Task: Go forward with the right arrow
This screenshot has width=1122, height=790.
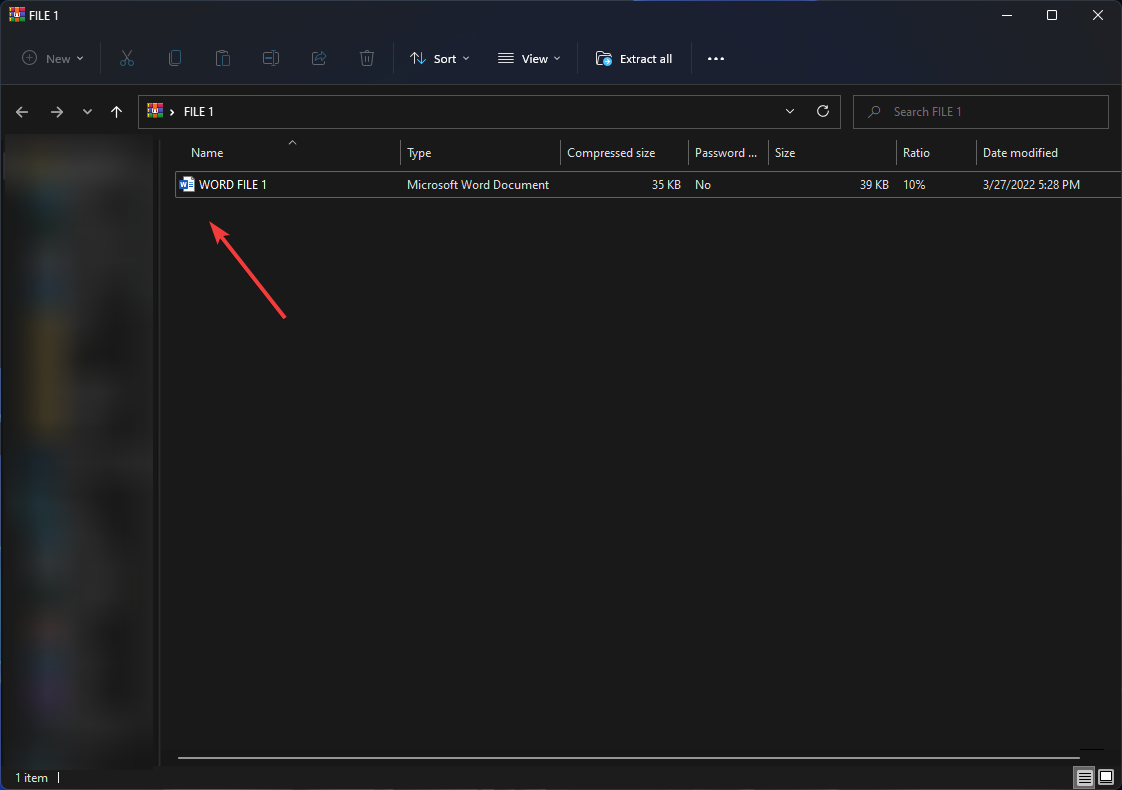Action: pos(57,112)
